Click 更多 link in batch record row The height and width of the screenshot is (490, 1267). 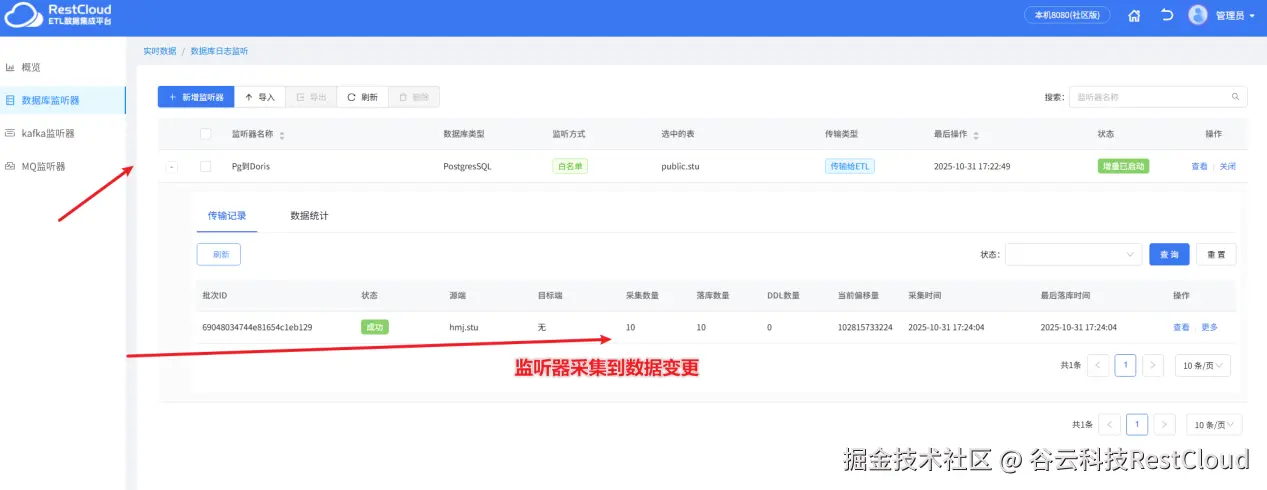click(x=1209, y=327)
